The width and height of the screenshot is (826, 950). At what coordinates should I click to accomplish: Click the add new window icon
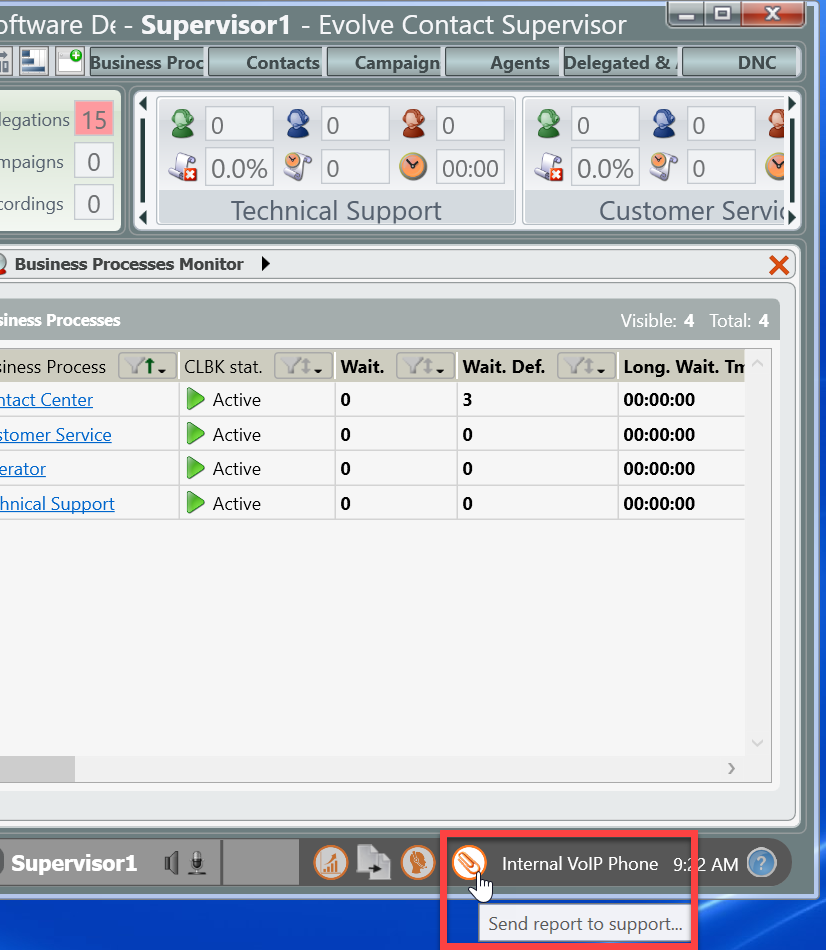pos(69,61)
